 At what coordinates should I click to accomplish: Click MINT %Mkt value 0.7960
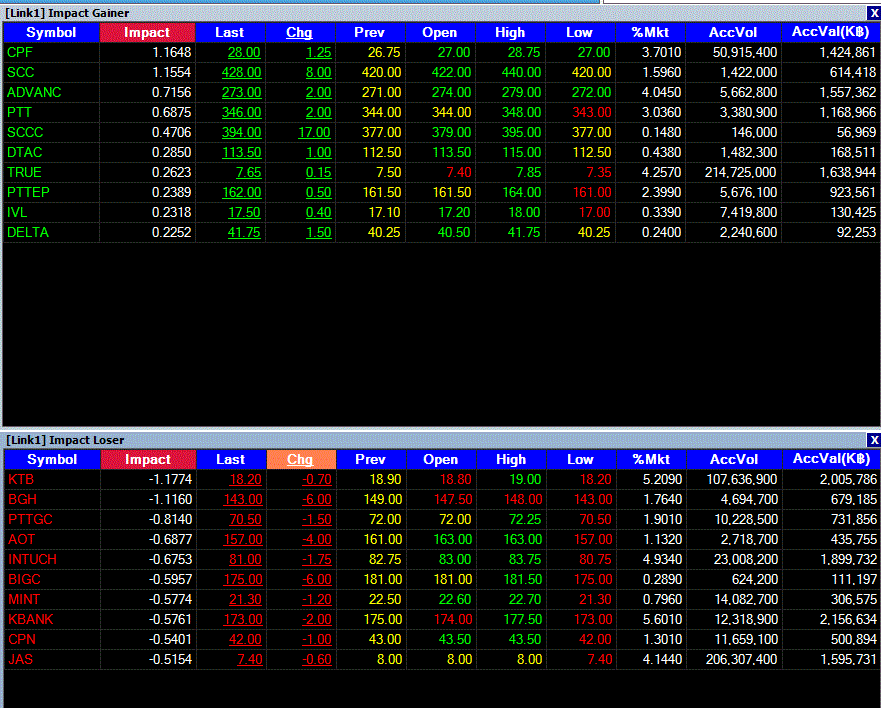pyautogui.click(x=662, y=600)
